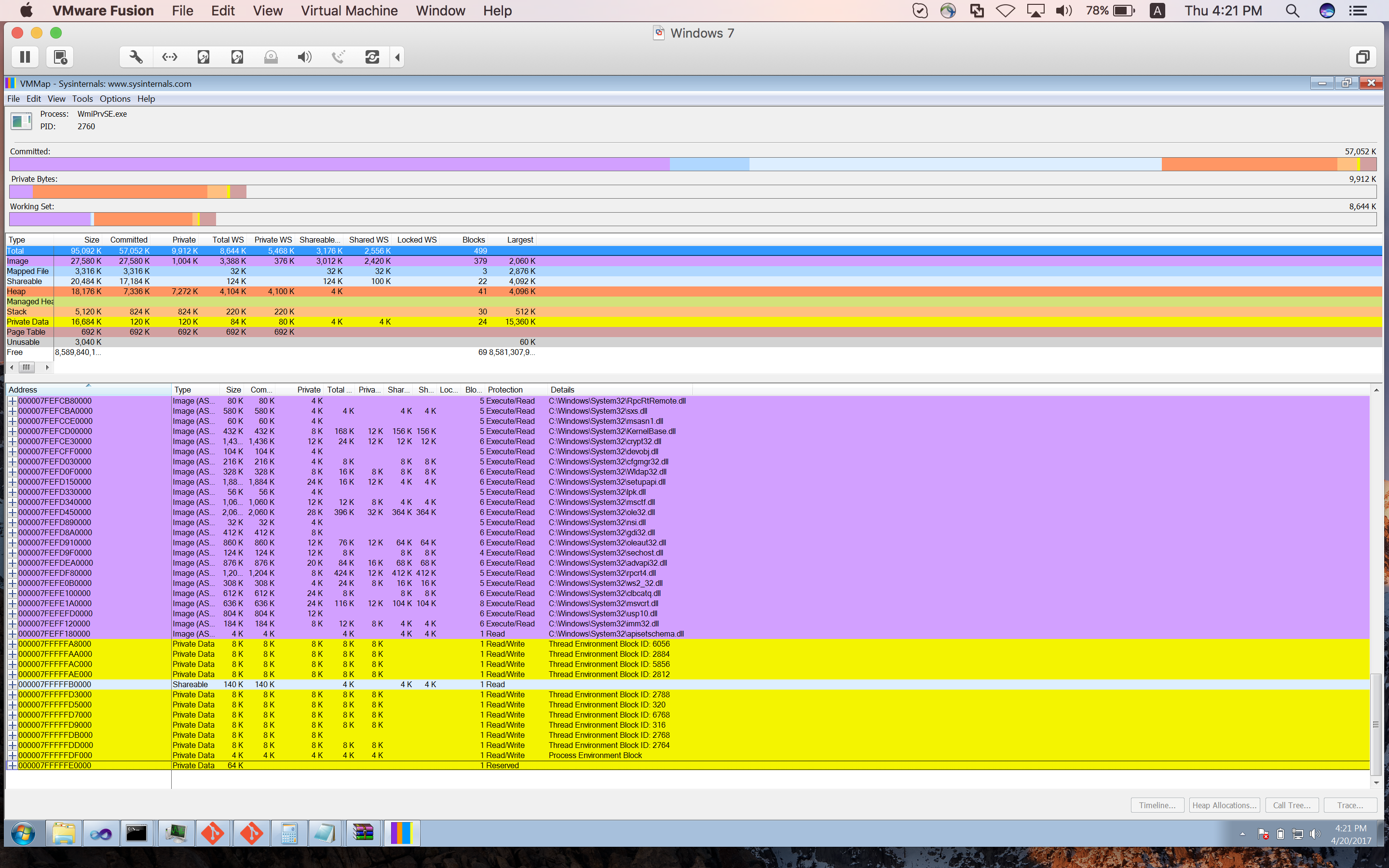Select the Private Data summary row
Screen dimensions: 1389x868
pos(694,322)
